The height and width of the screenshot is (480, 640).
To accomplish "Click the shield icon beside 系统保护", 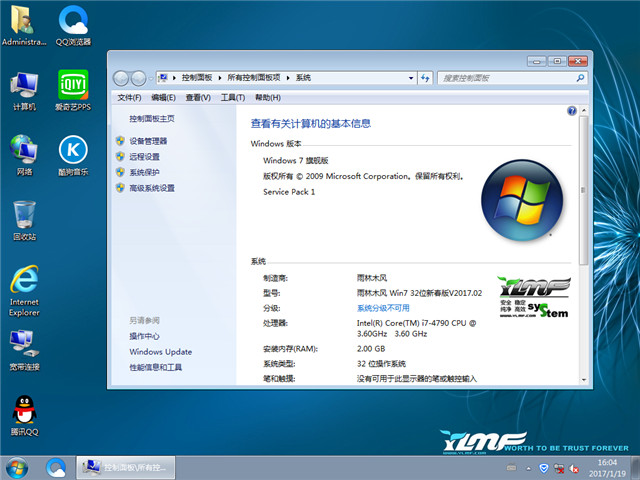I will click(x=120, y=172).
